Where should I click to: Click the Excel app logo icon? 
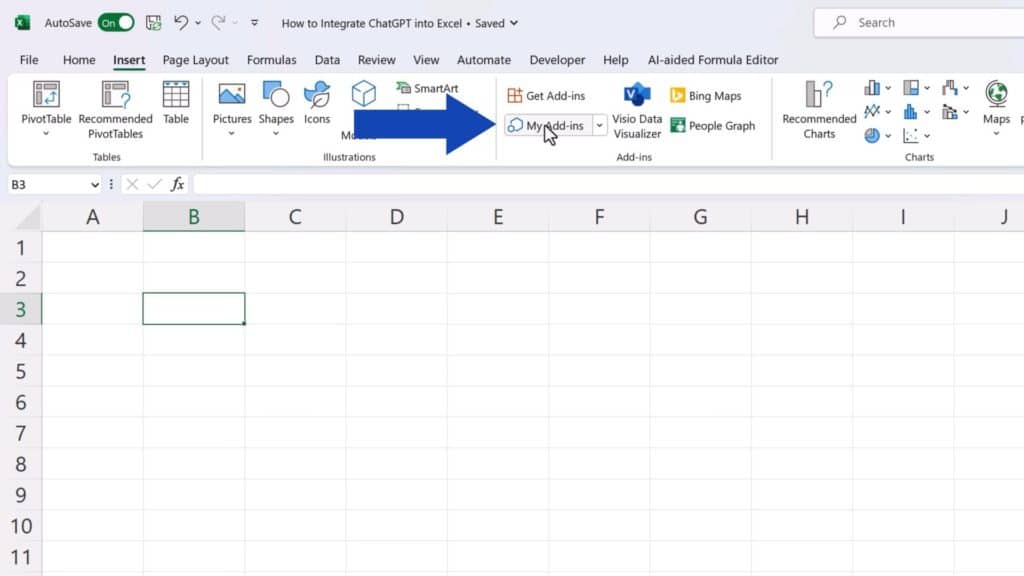point(22,23)
